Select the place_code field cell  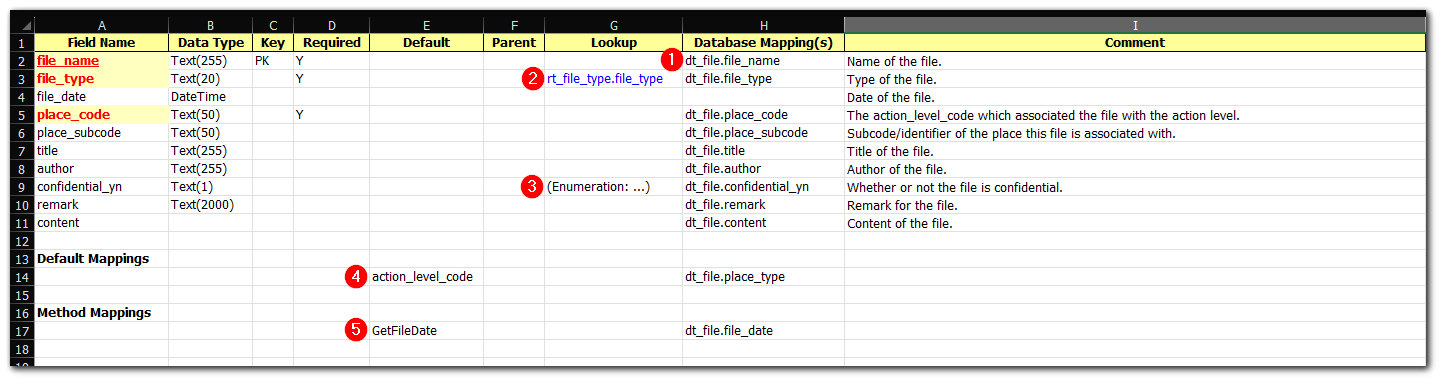pyautogui.click(x=102, y=115)
